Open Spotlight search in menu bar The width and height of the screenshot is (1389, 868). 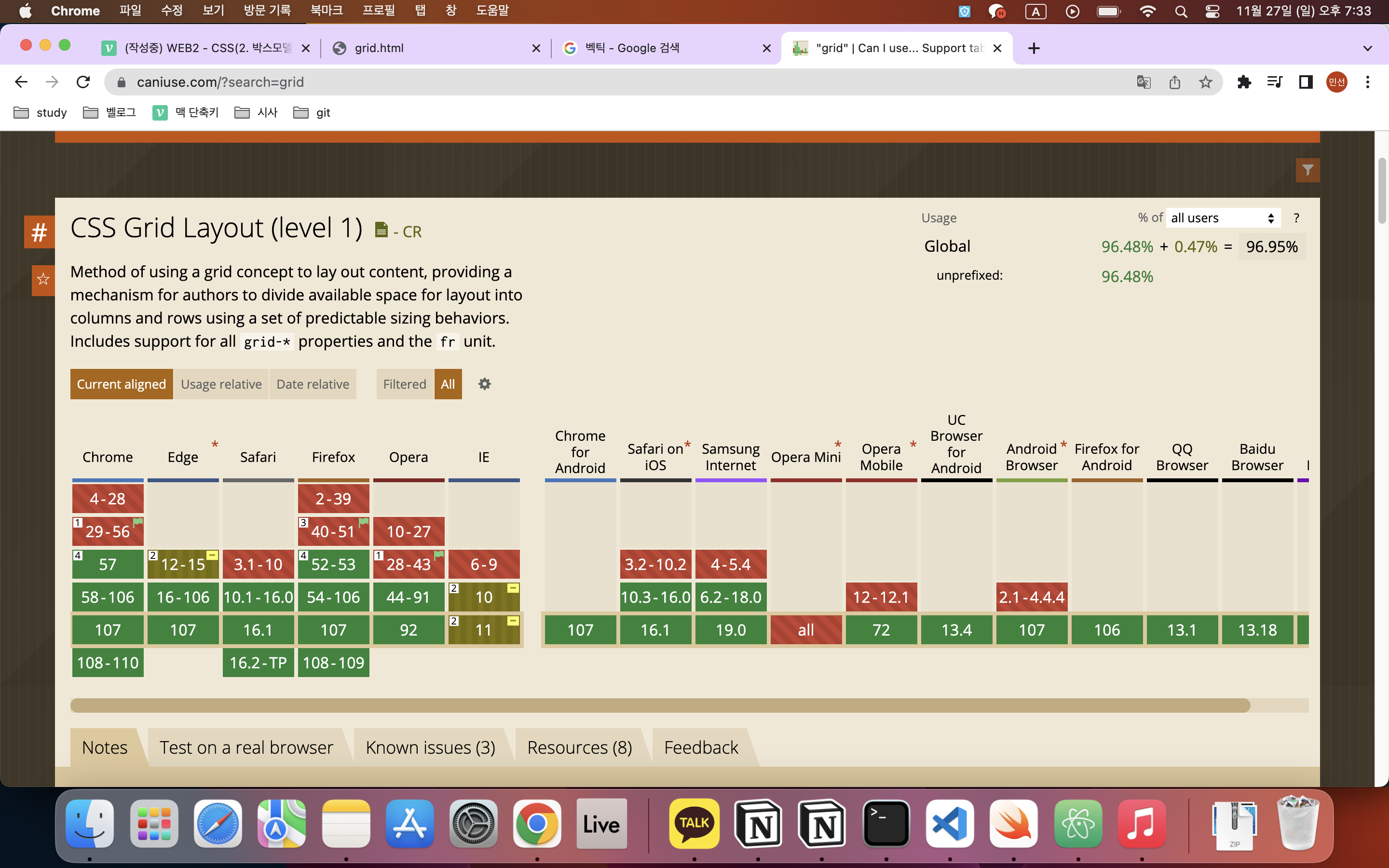(1181, 11)
